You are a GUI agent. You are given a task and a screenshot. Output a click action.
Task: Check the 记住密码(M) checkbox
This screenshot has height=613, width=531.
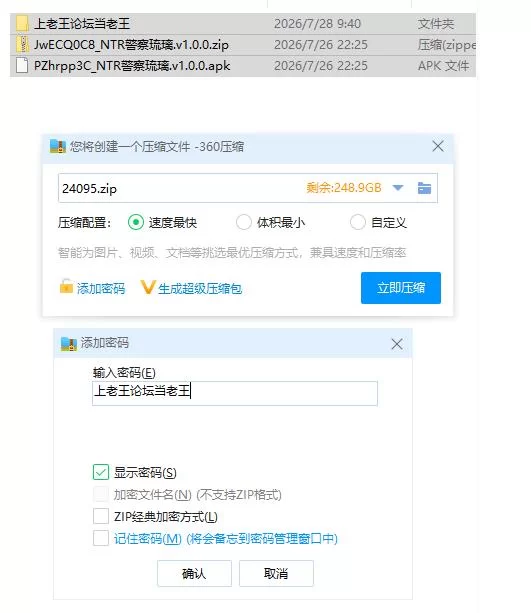pyautogui.click(x=101, y=538)
